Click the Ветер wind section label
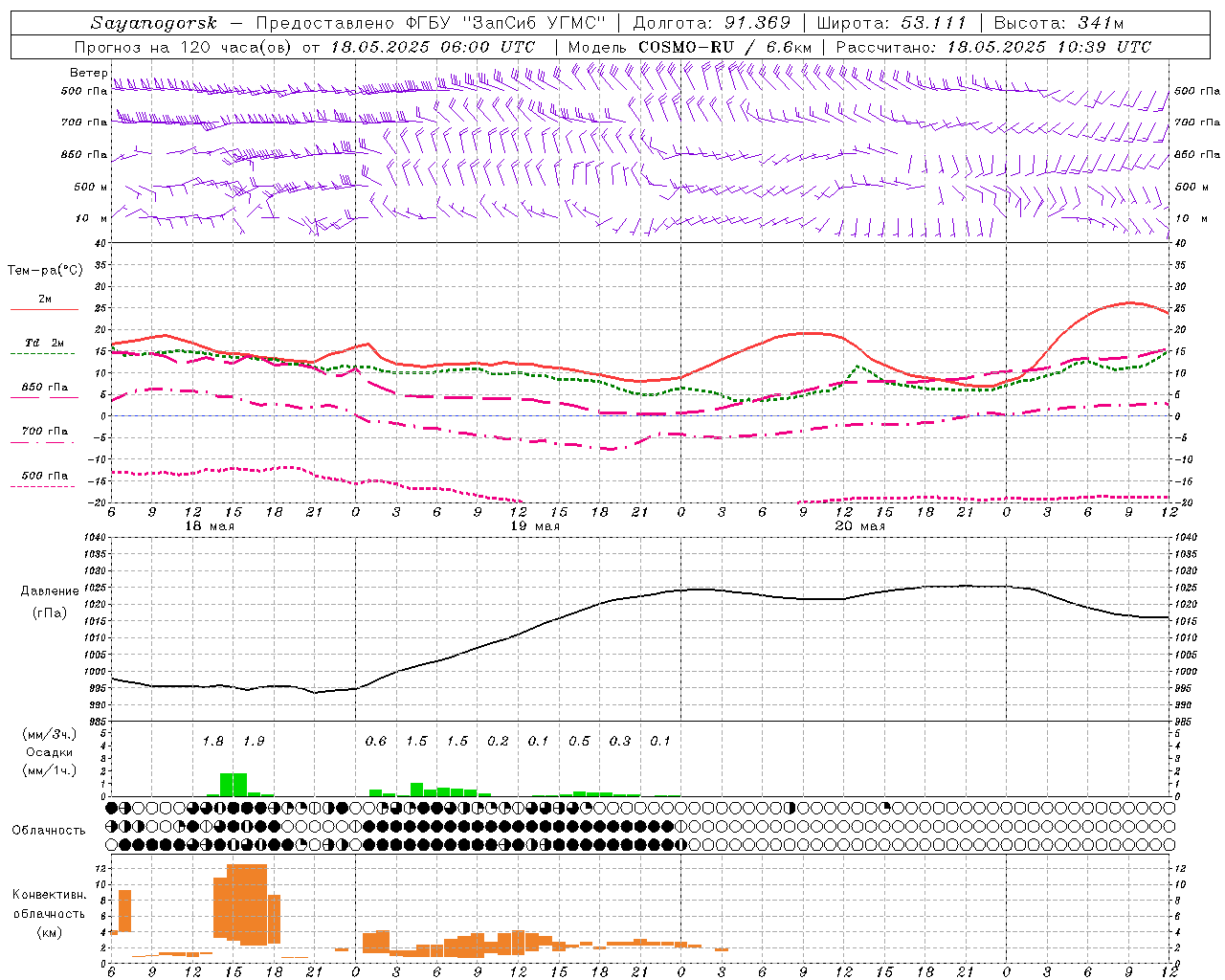 pos(88,73)
